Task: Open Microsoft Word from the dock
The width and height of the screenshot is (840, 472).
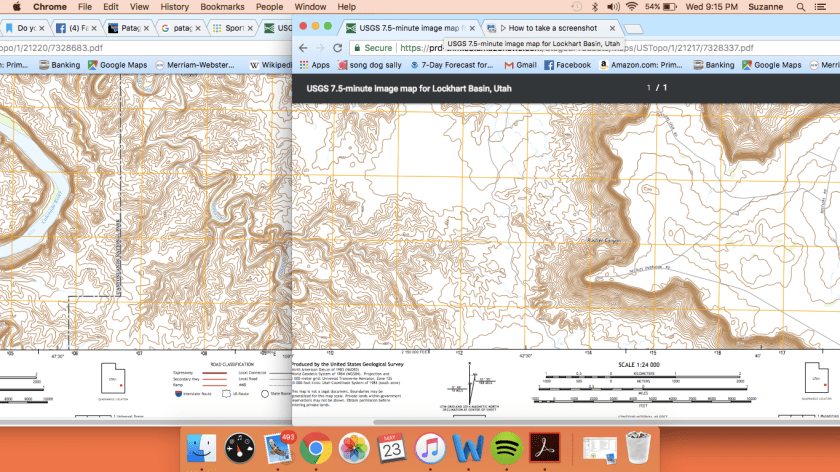Action: tap(467, 446)
